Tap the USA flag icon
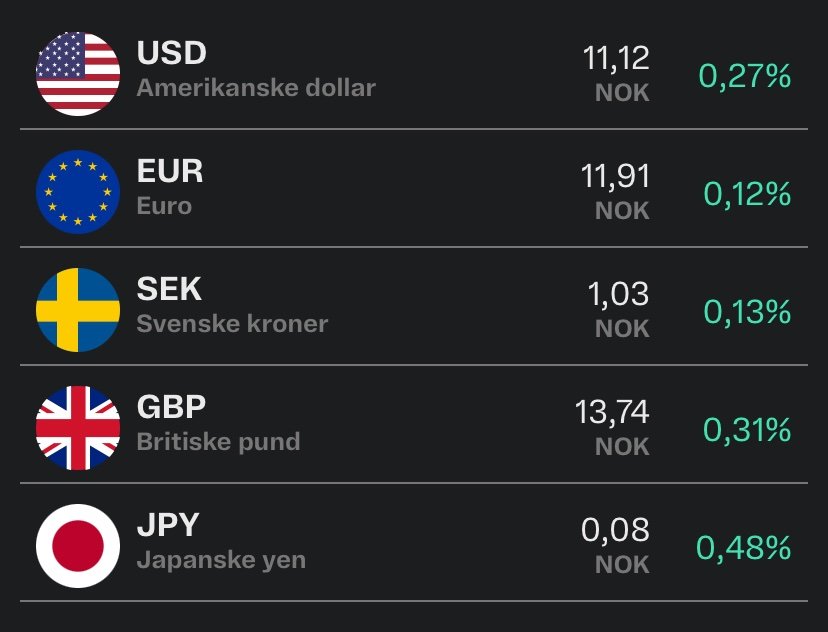 (x=78, y=74)
